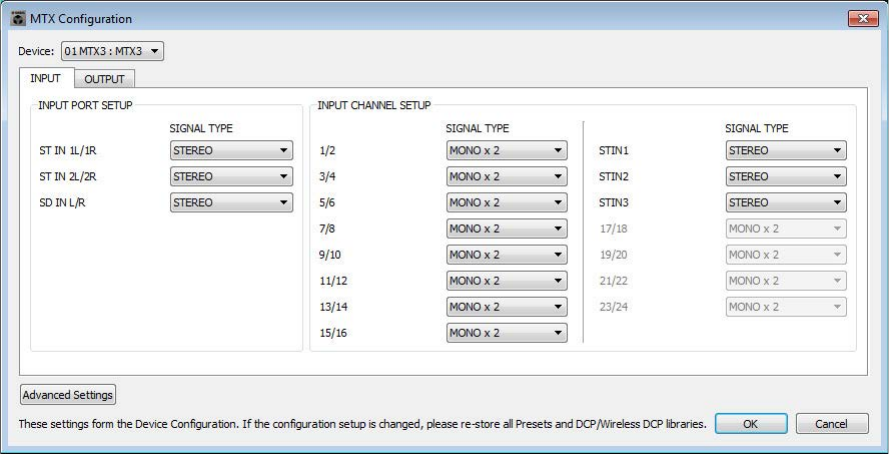This screenshot has width=889, height=454.
Task: Open signal type dropdown for channel 1/2
Action: [507, 150]
